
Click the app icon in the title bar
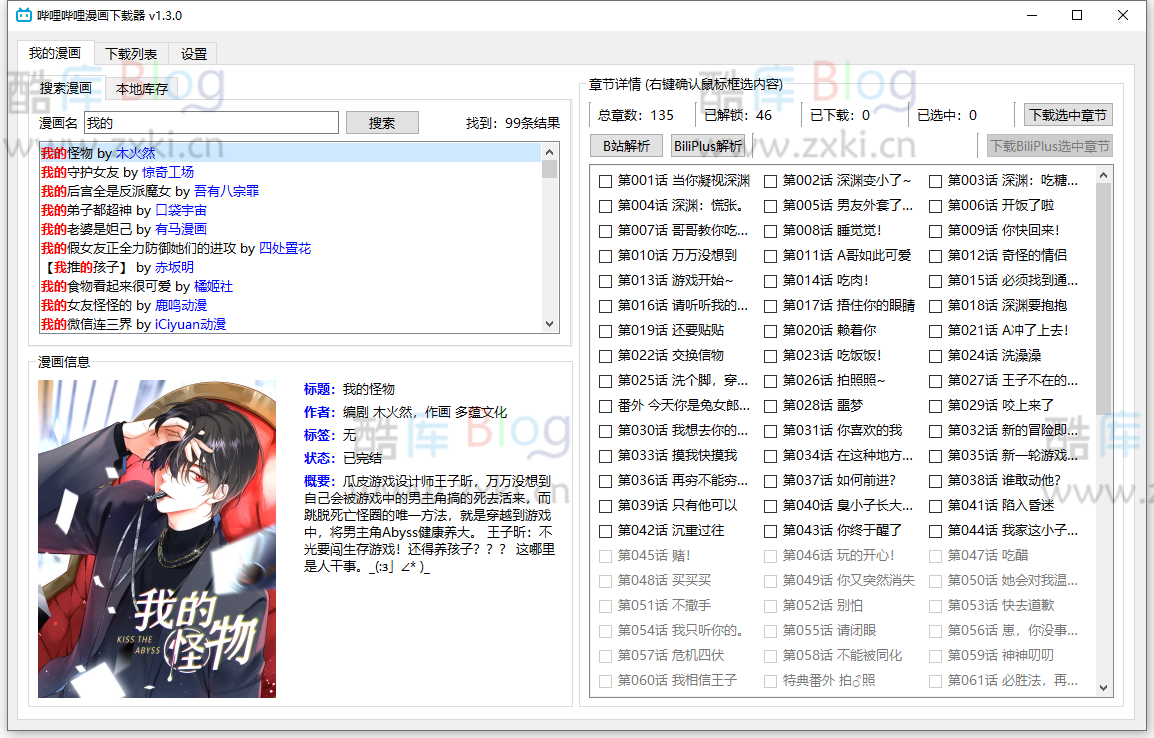(23, 15)
